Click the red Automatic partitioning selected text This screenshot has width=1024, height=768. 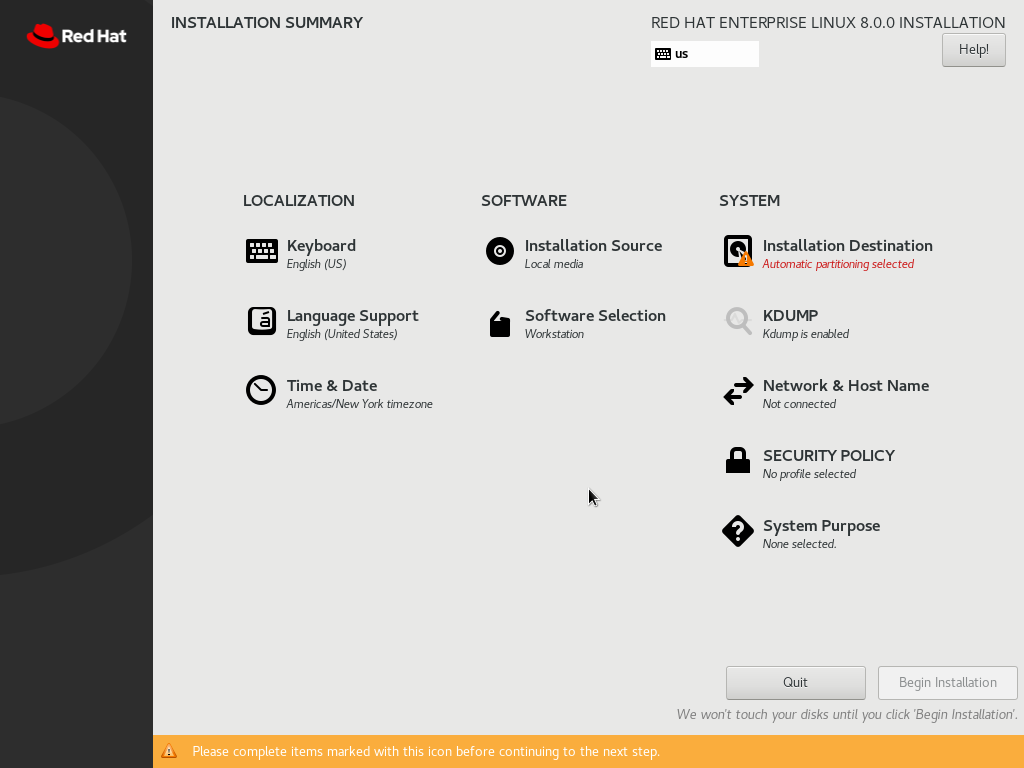838,265
